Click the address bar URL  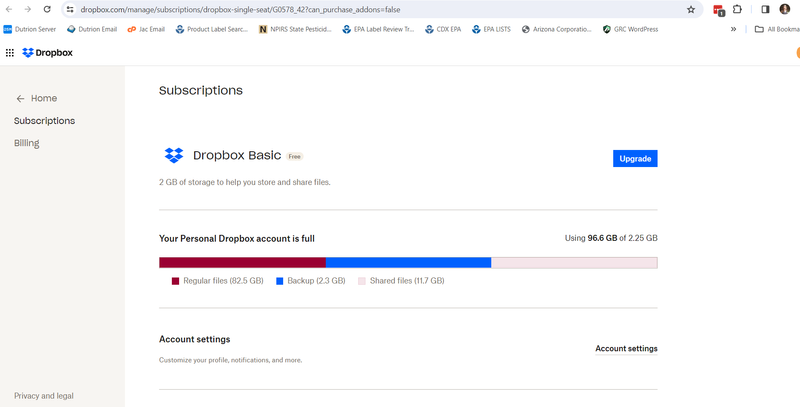pyautogui.click(x=240, y=9)
